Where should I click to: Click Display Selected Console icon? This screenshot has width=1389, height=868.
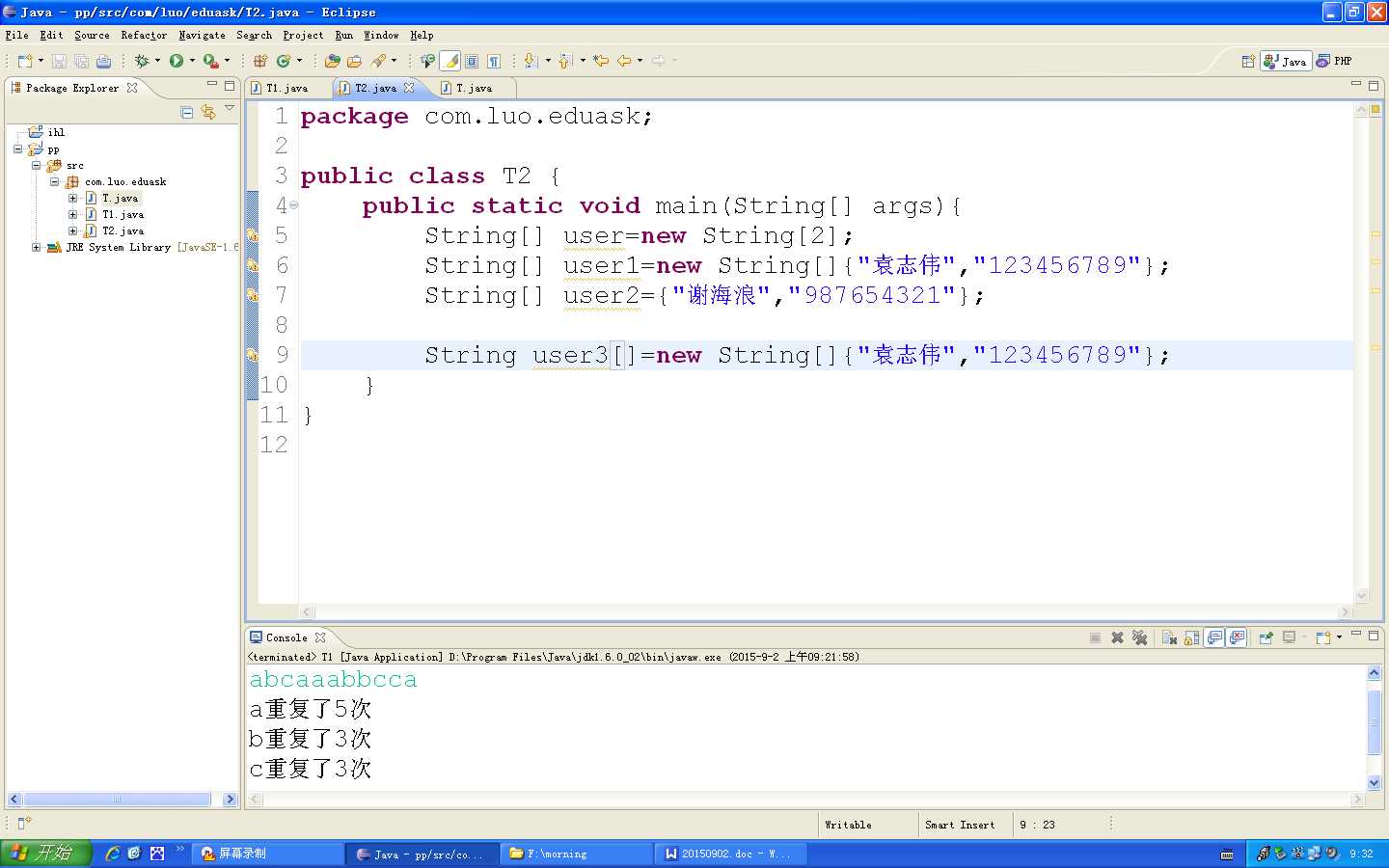pyautogui.click(x=1289, y=637)
